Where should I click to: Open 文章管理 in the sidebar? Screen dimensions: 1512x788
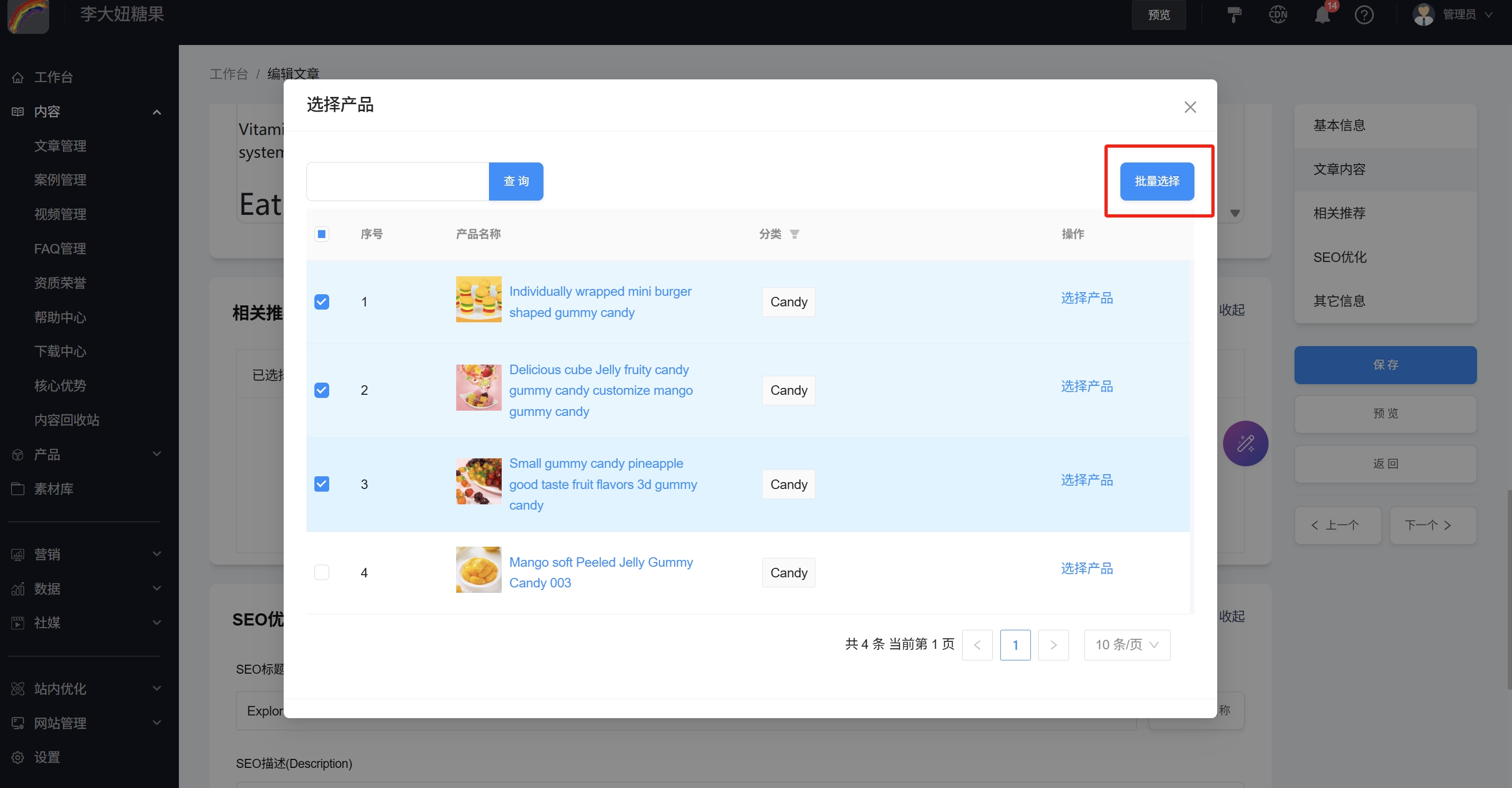pyautogui.click(x=60, y=146)
